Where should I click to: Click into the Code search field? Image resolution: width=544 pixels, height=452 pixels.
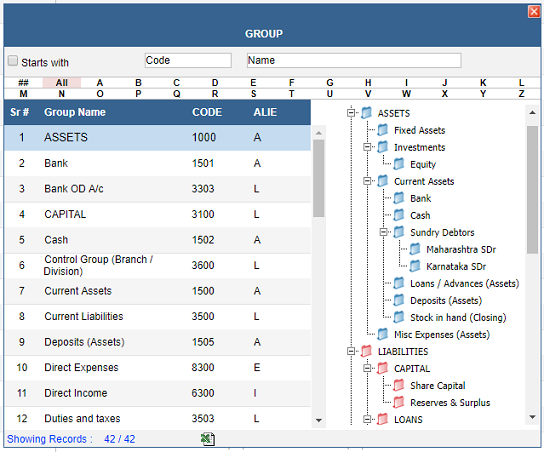pyautogui.click(x=188, y=60)
